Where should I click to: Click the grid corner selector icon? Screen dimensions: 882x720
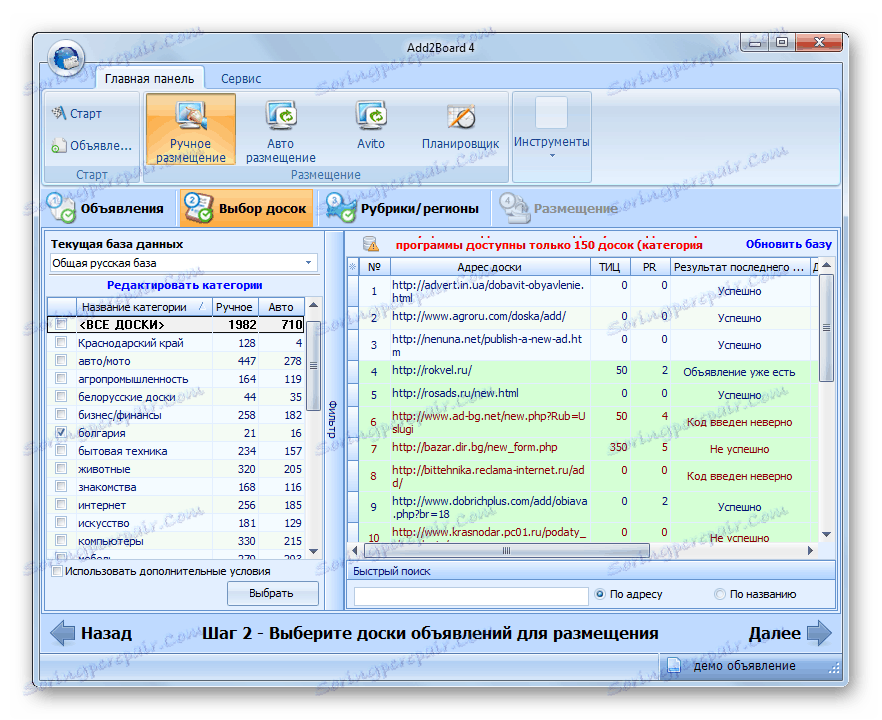click(353, 267)
